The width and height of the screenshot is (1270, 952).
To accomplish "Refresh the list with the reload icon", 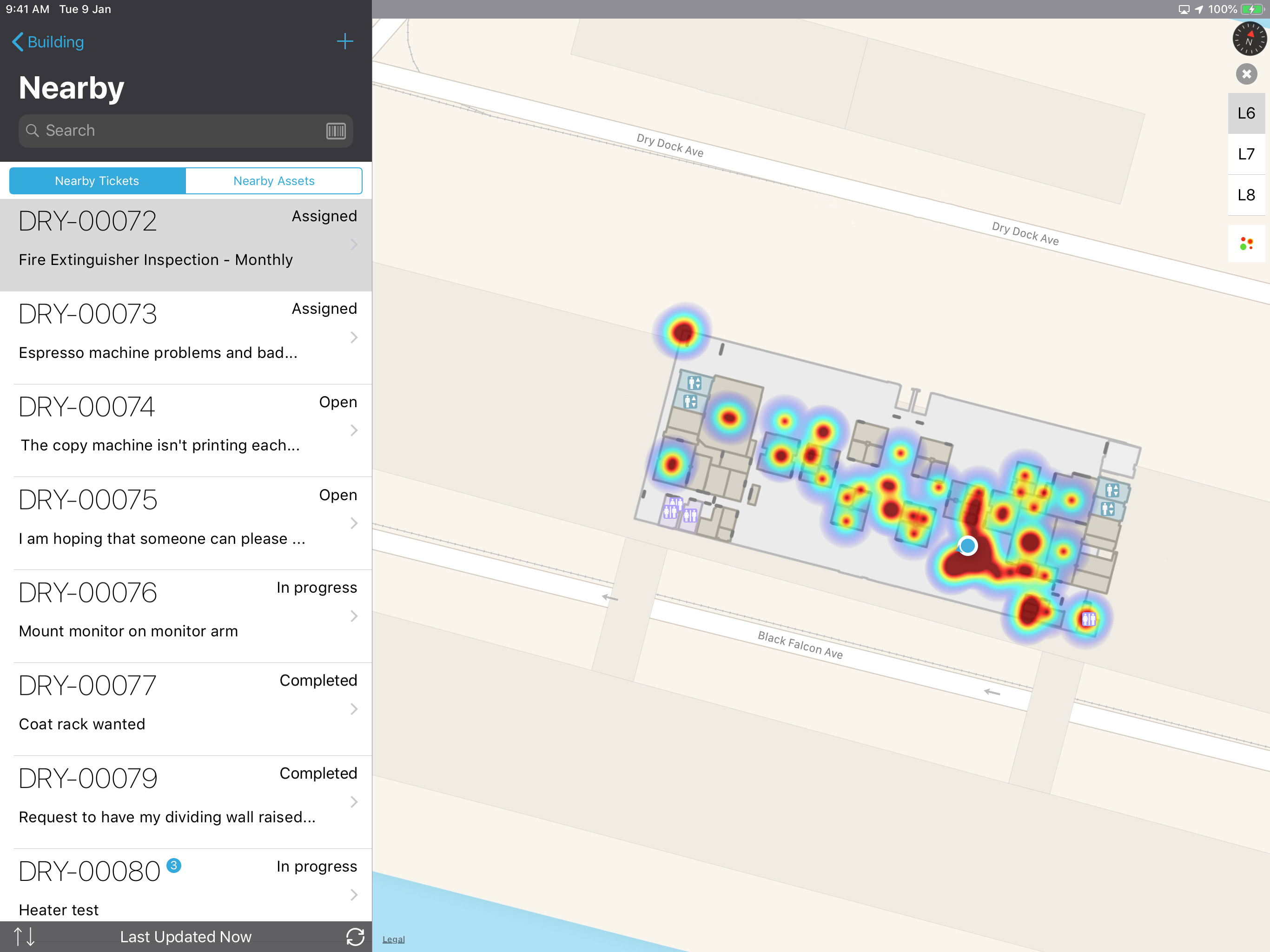I will point(355,937).
